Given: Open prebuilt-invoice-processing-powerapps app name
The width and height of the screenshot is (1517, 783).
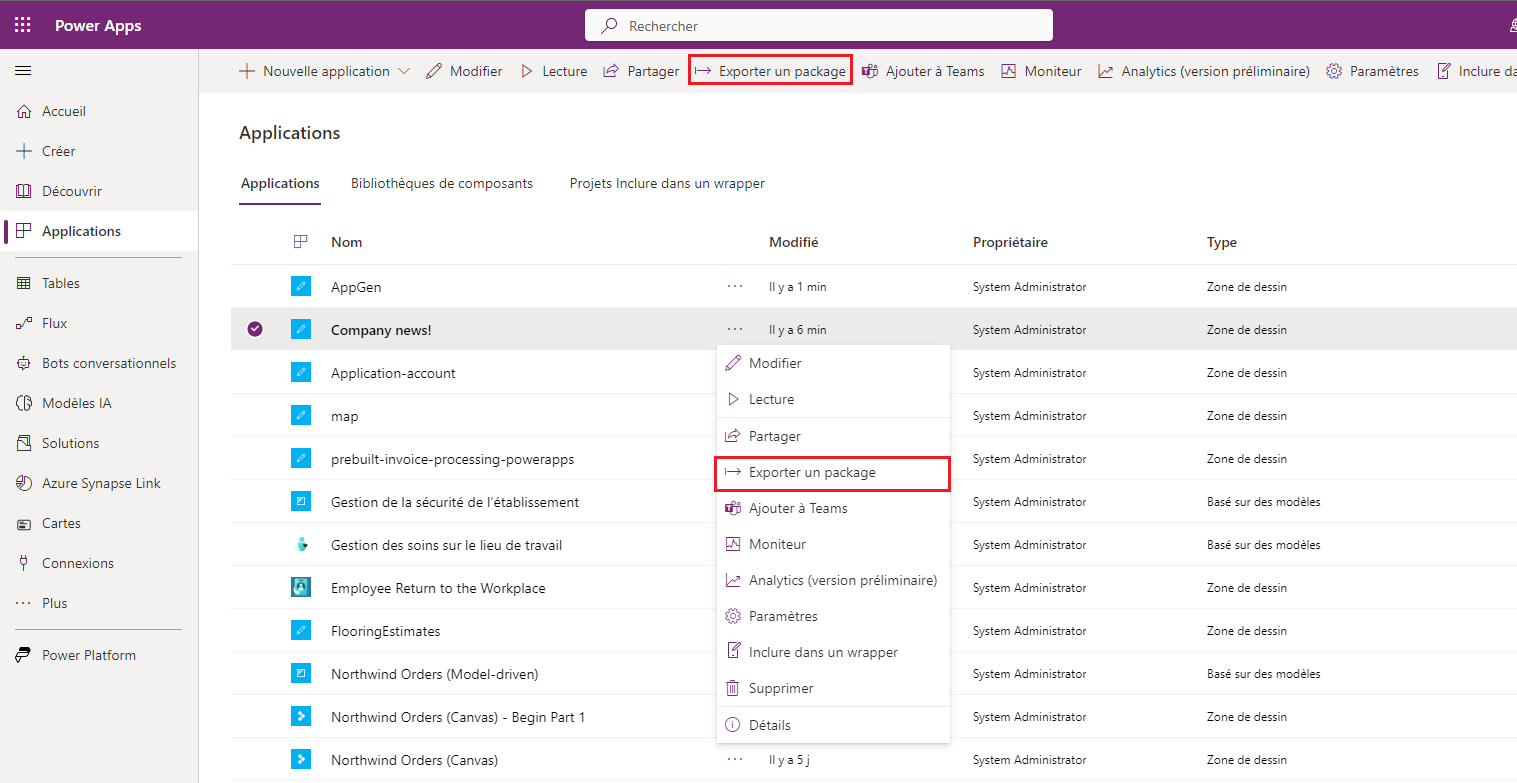Looking at the screenshot, I should tap(452, 459).
